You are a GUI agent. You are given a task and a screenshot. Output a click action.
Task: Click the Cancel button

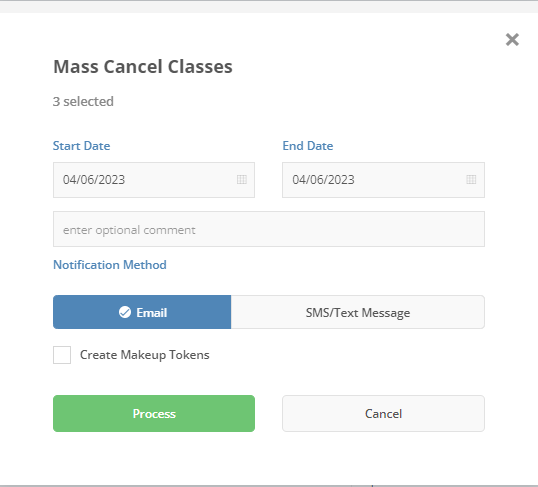click(x=383, y=414)
